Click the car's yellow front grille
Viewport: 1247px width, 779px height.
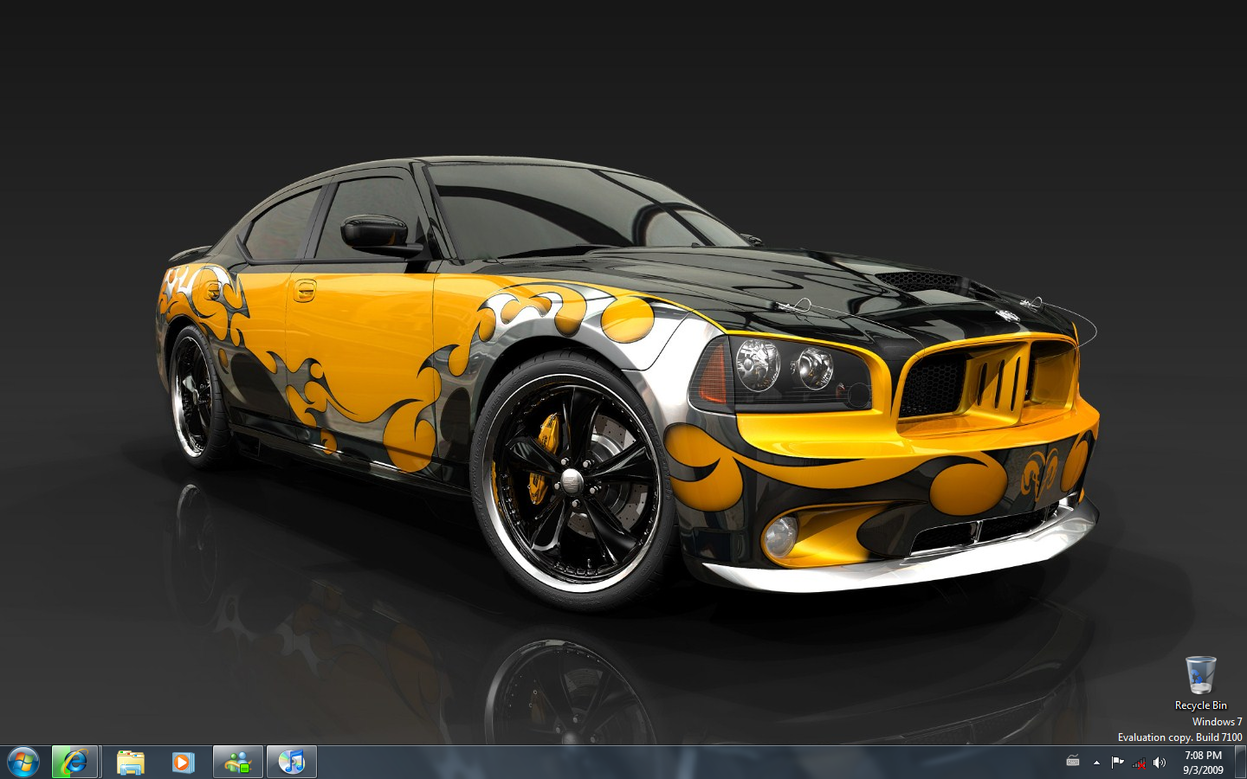point(985,378)
